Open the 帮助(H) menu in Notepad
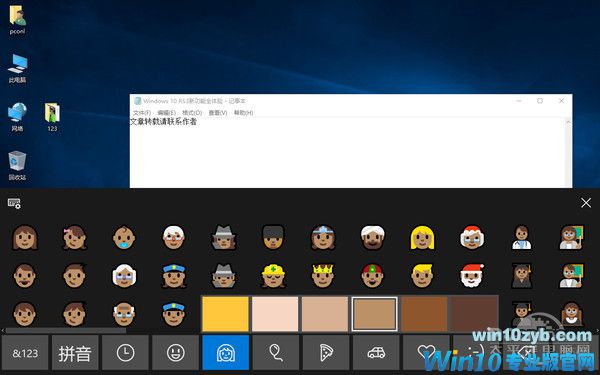The image size is (600, 375). tap(243, 112)
